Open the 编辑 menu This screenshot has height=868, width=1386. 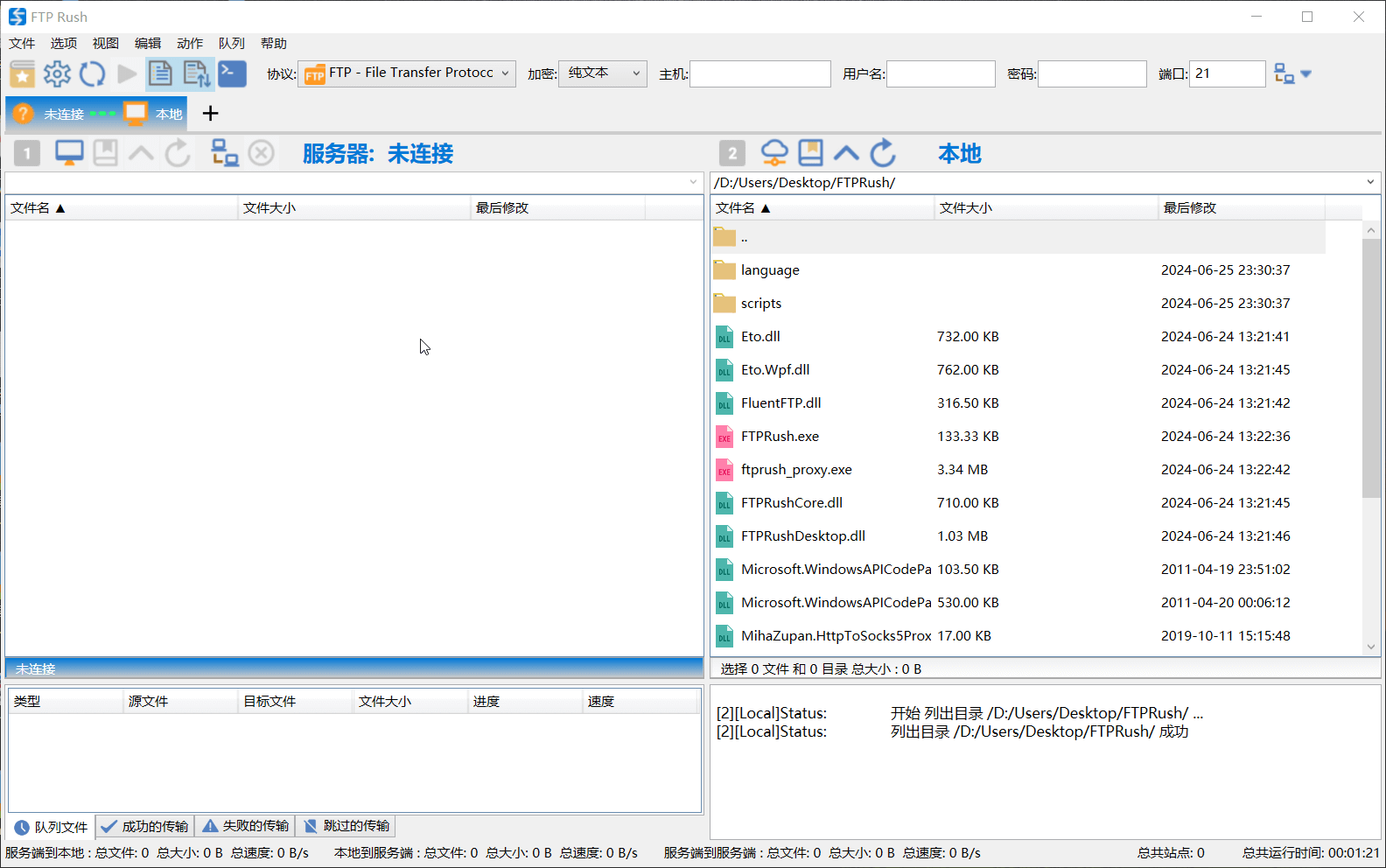pyautogui.click(x=148, y=43)
